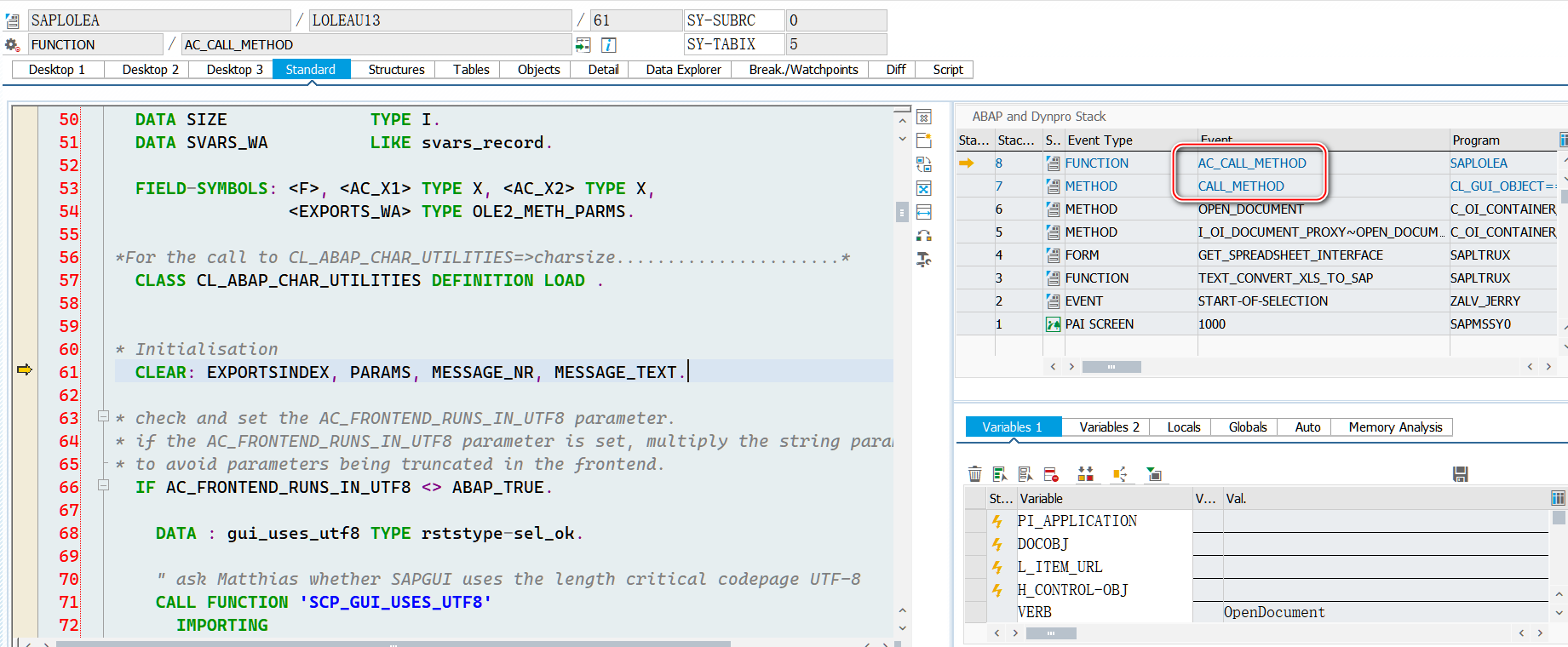This screenshot has height=647, width=1568.
Task: Click the editor vertical scrollbar thumb
Action: coord(902,211)
